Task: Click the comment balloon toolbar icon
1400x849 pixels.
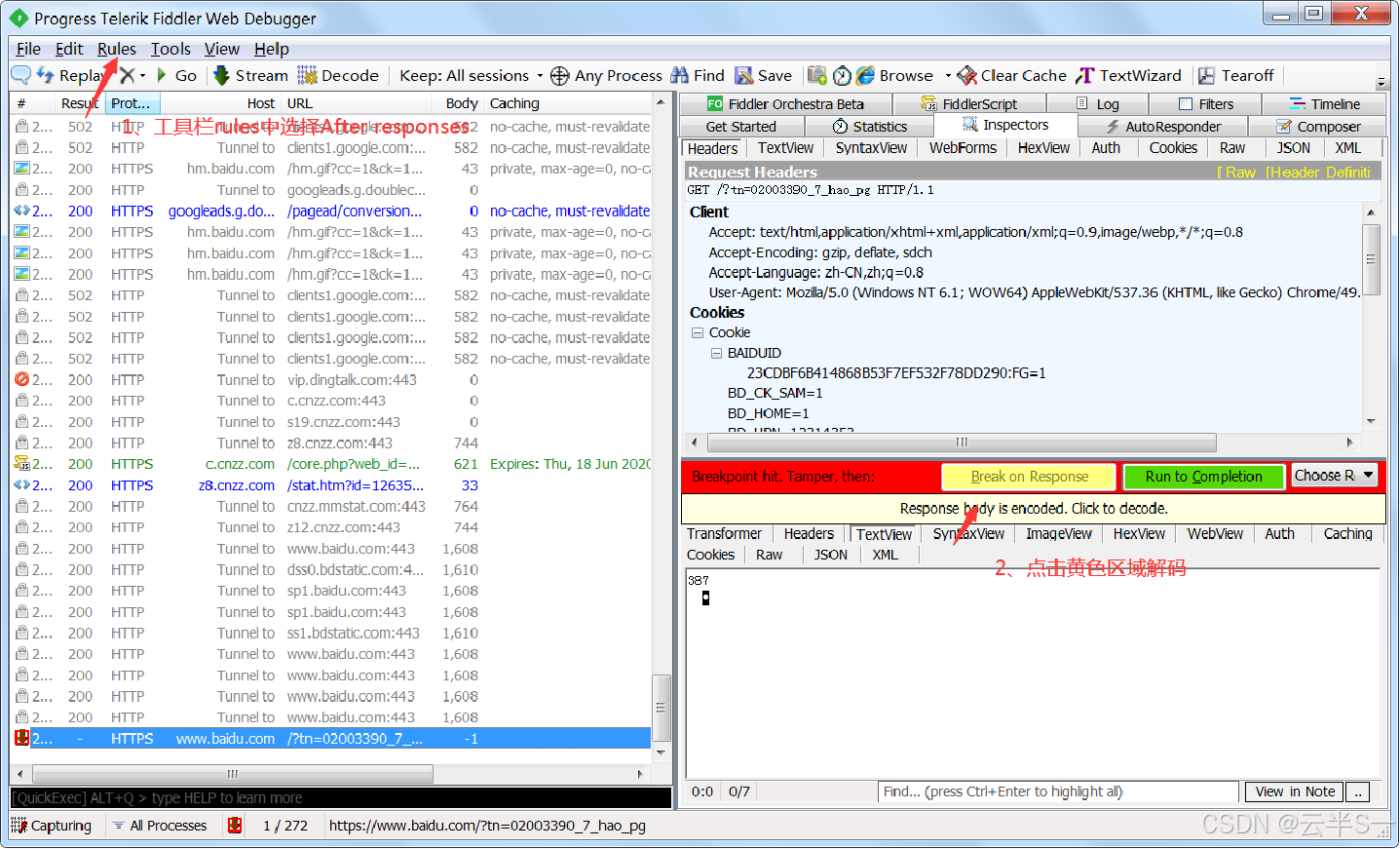Action: pyautogui.click(x=20, y=75)
